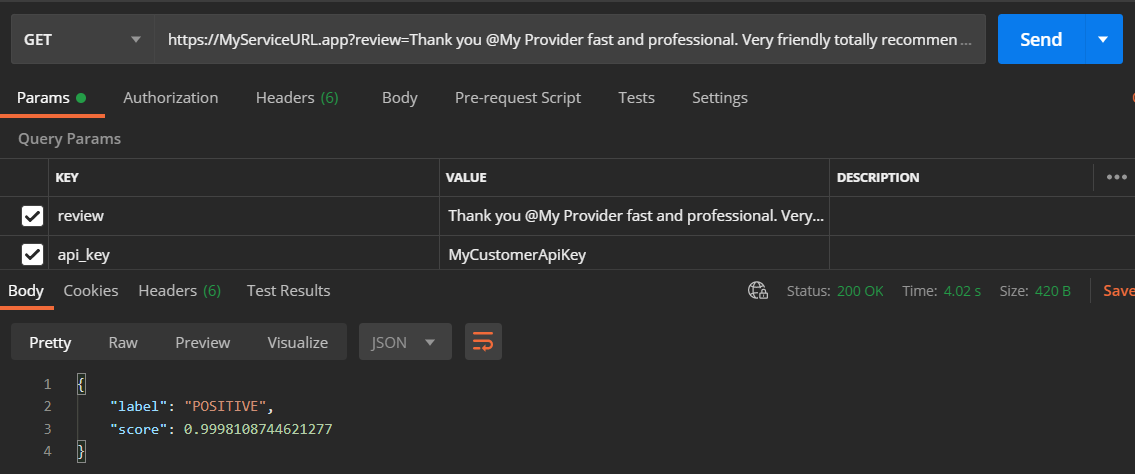
Task: Select the Visualize response view
Action: tap(298, 342)
